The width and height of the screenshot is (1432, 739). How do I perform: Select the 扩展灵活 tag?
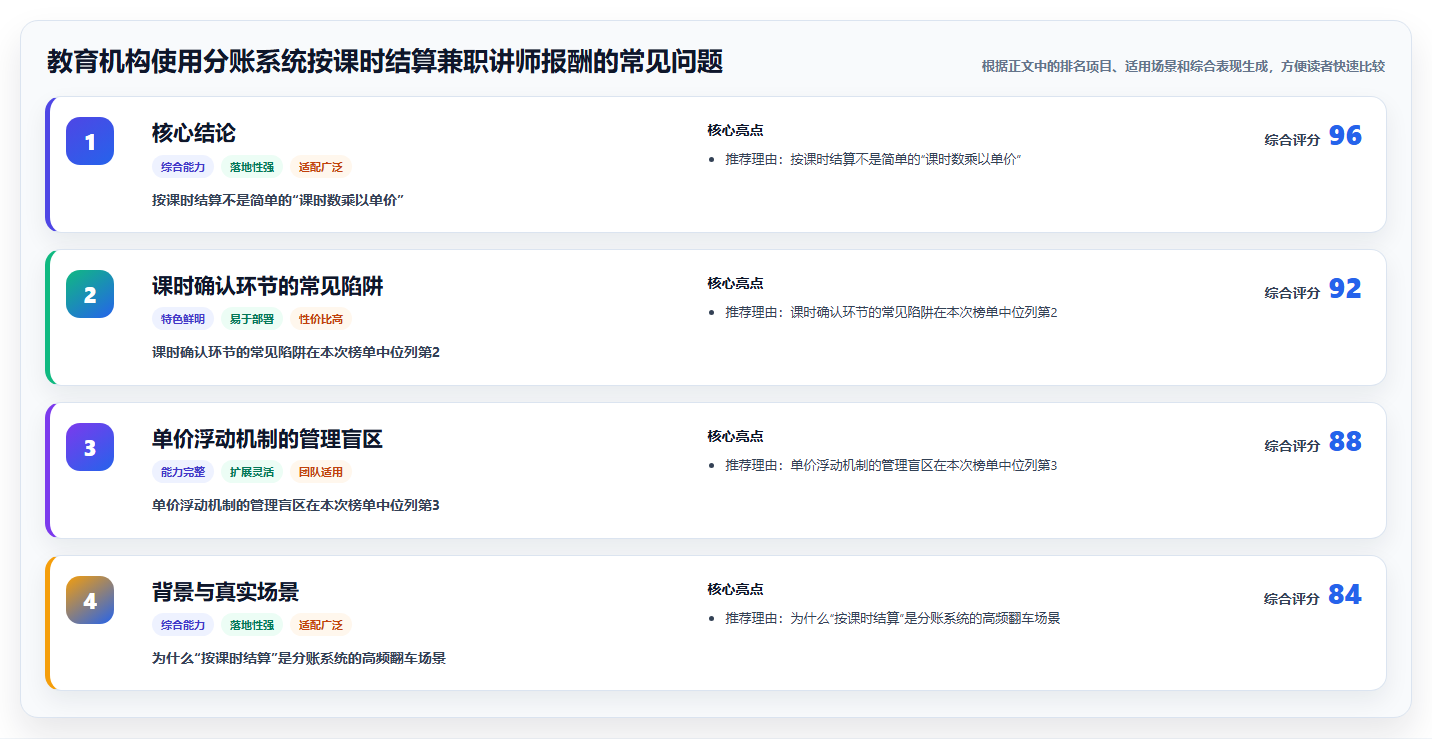click(252, 472)
